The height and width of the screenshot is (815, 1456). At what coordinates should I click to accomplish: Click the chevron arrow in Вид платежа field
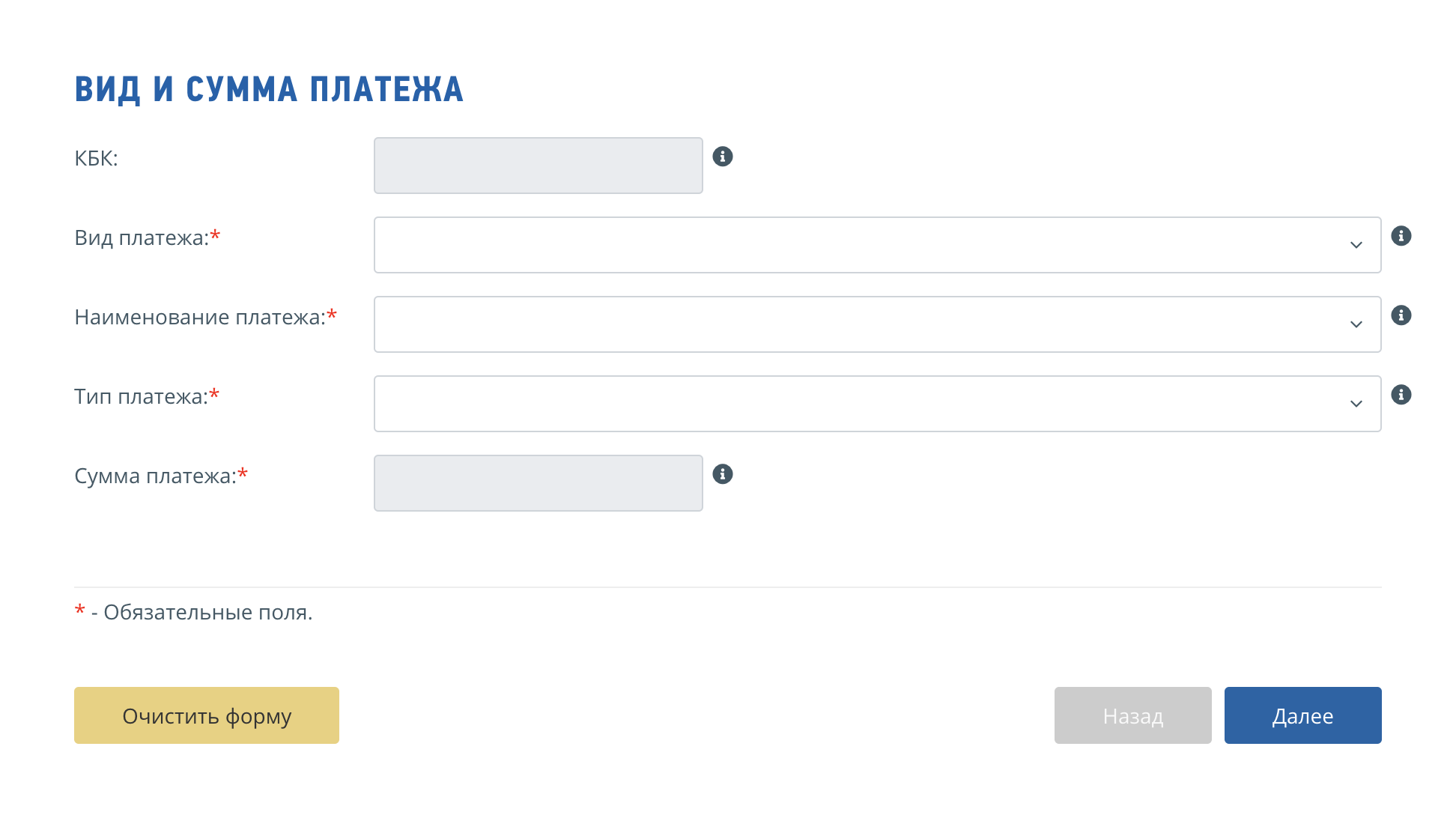click(x=1356, y=246)
